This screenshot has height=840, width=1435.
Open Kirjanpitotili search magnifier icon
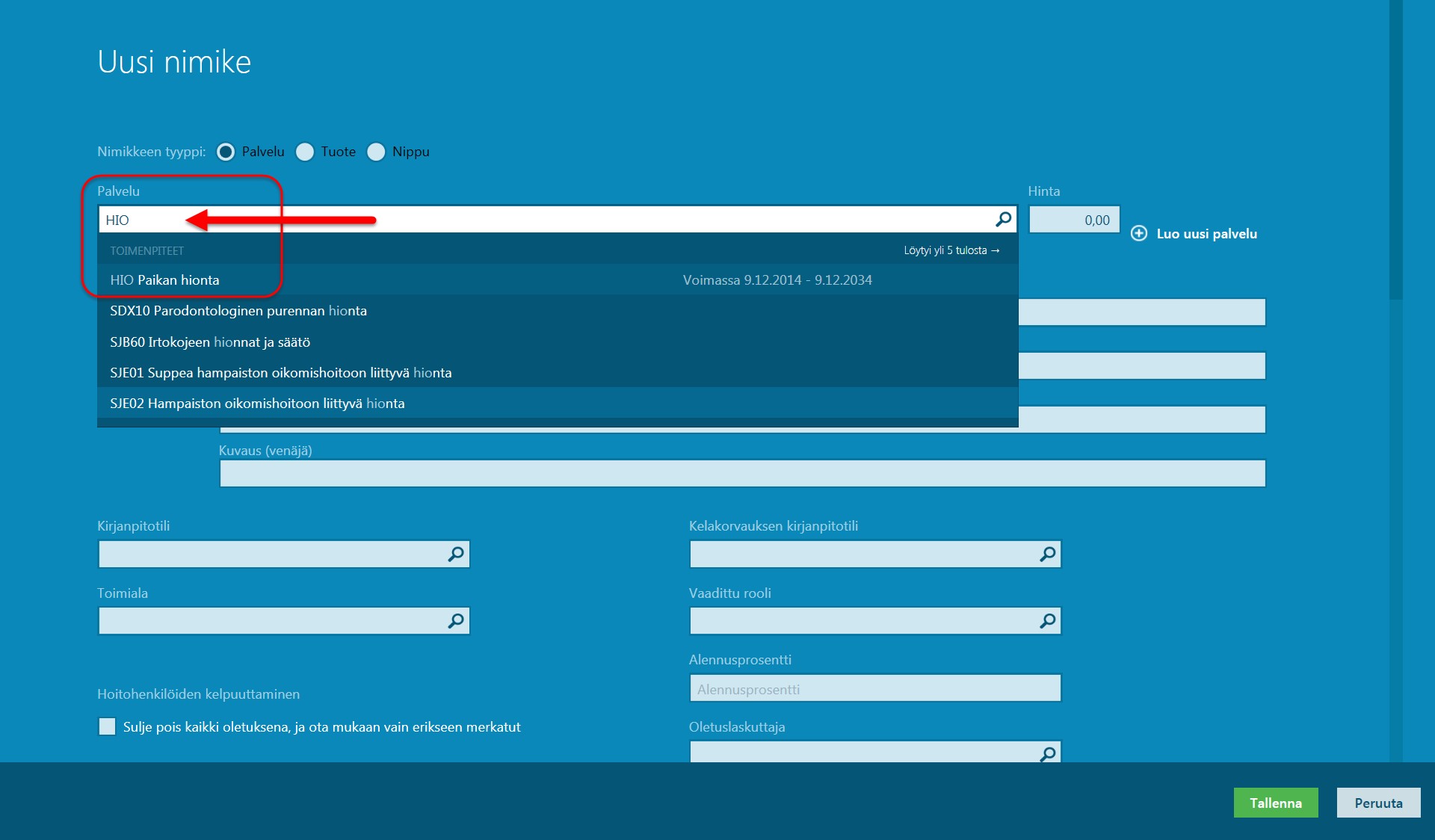pyautogui.click(x=455, y=554)
